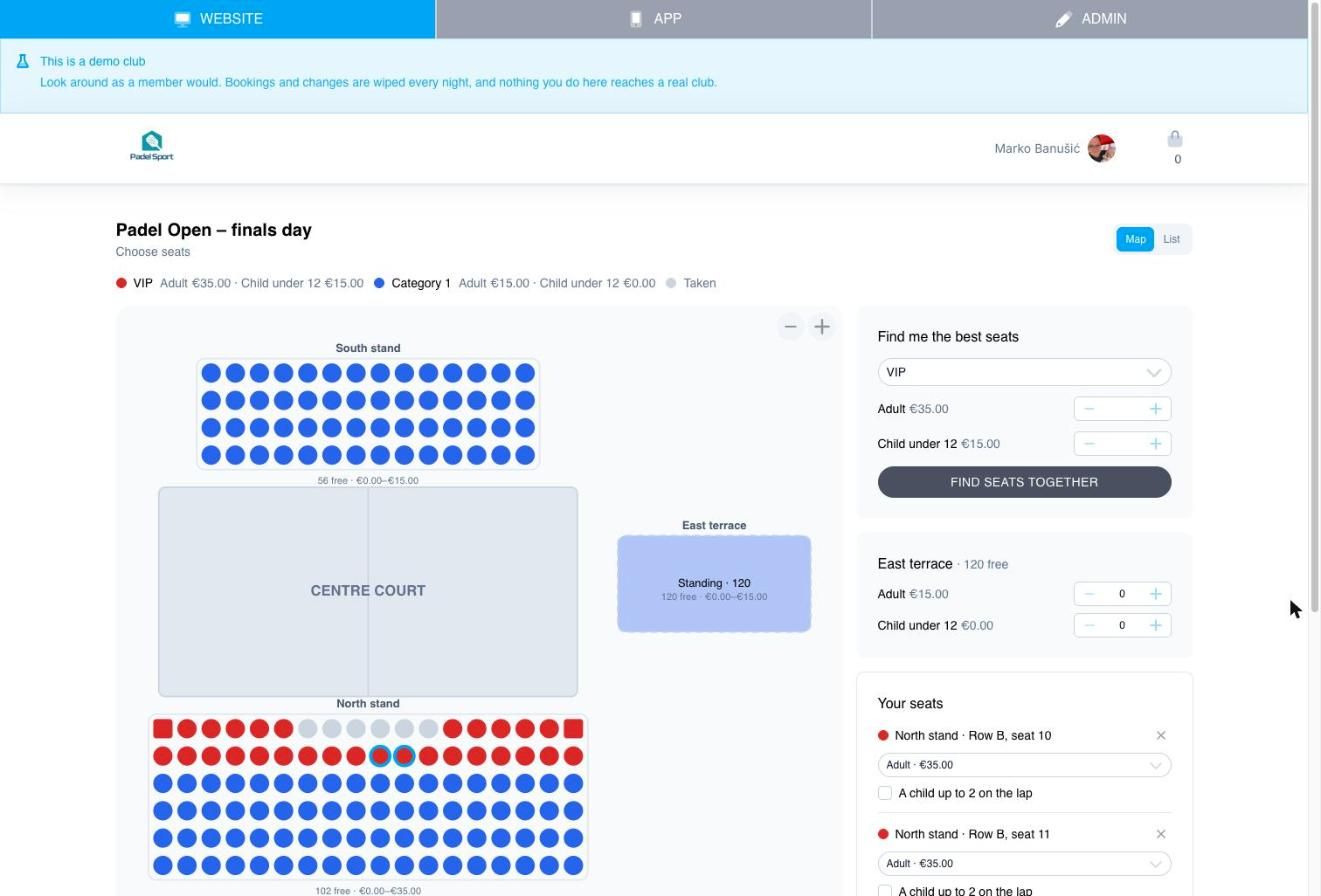Click 'Choose seats' subtitle
This screenshot has width=1321, height=896.
point(153,252)
